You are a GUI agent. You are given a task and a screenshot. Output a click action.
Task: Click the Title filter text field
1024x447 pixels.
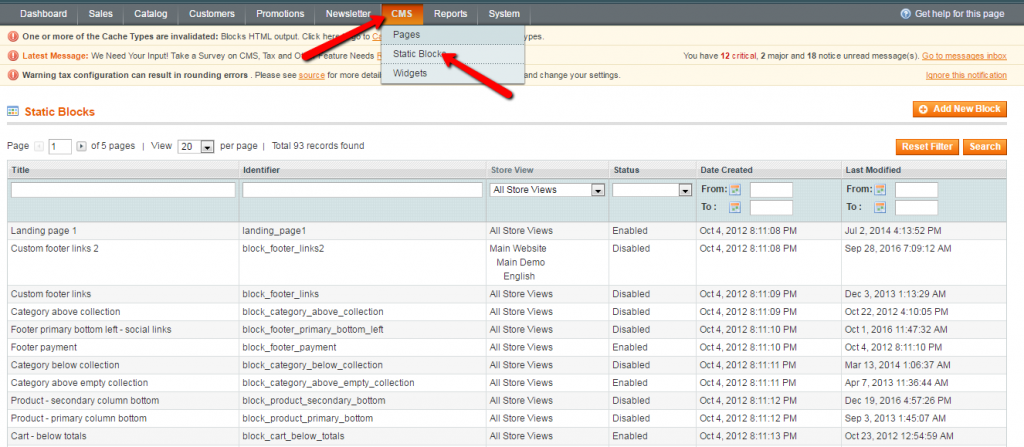pos(122,190)
